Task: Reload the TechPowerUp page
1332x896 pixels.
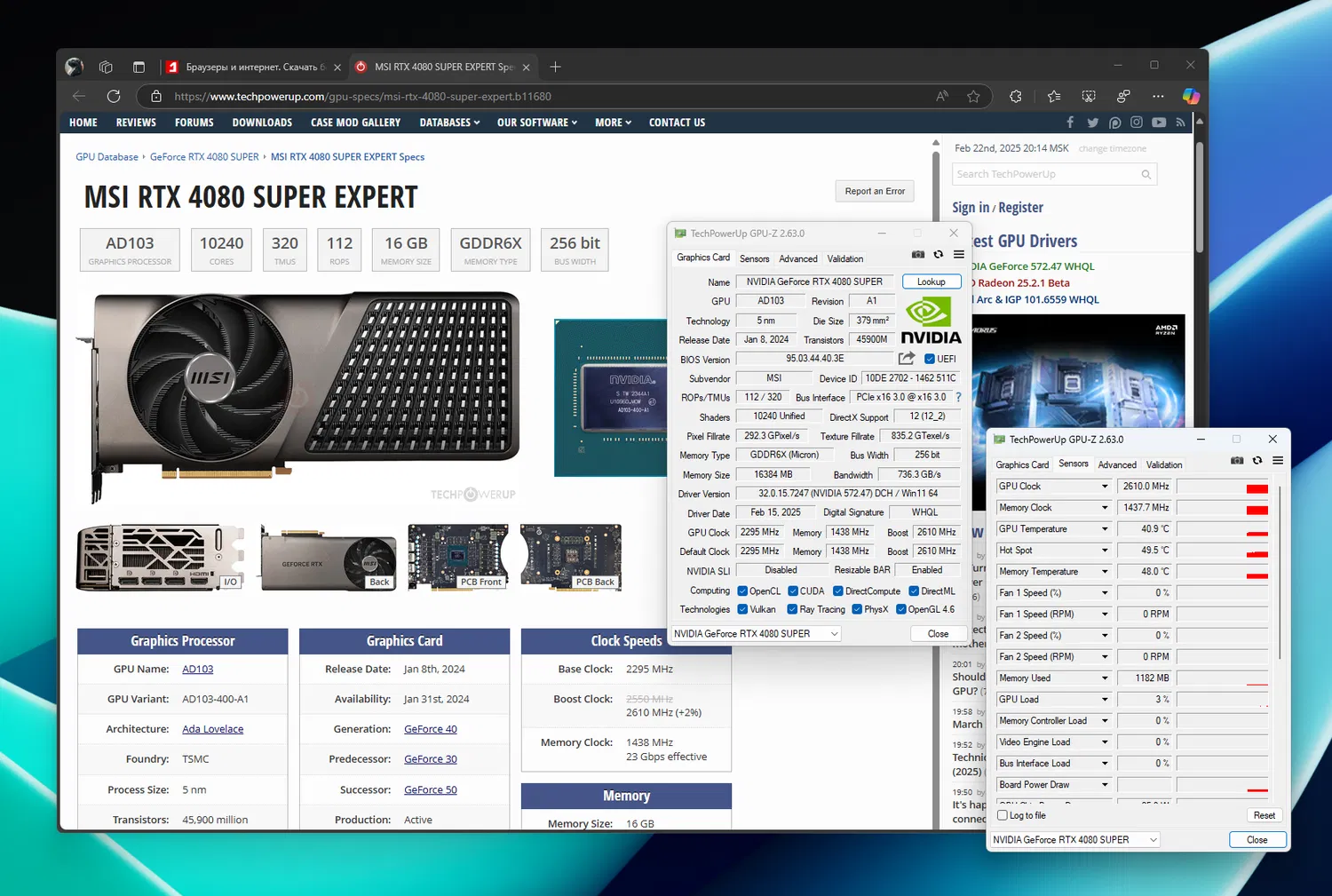Action: point(114,96)
